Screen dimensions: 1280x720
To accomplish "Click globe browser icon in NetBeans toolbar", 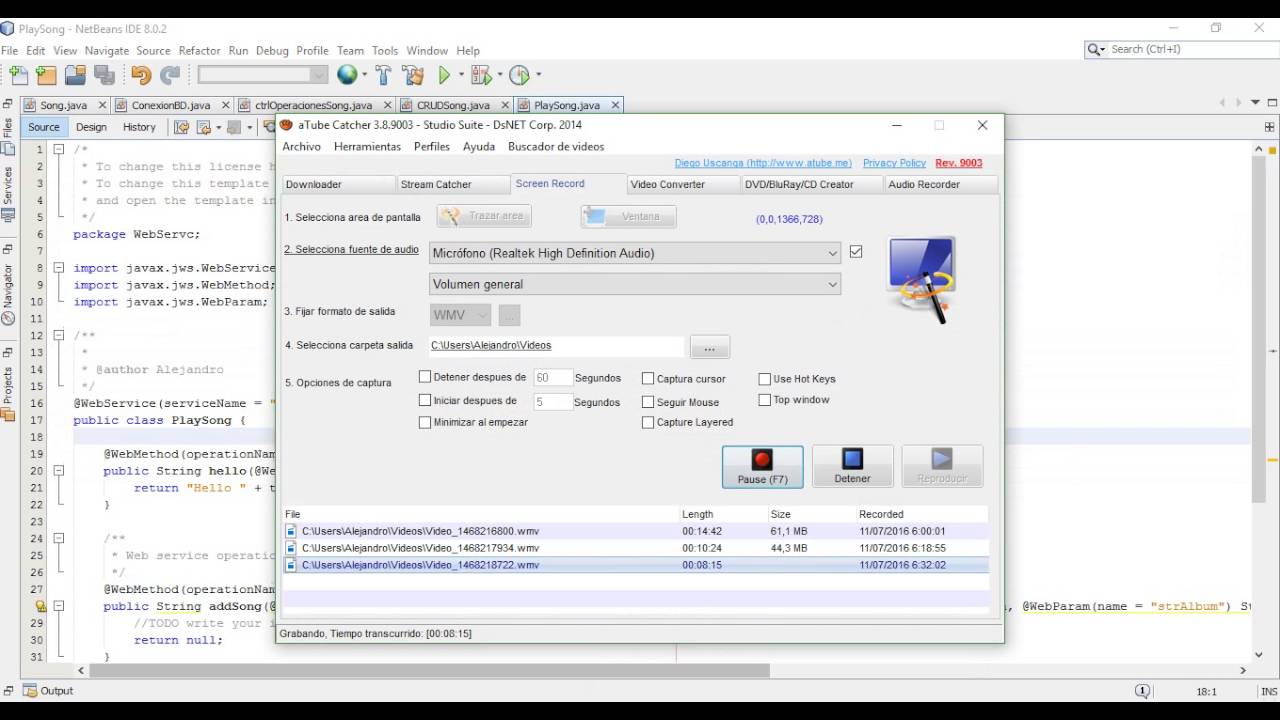I will pos(347,75).
